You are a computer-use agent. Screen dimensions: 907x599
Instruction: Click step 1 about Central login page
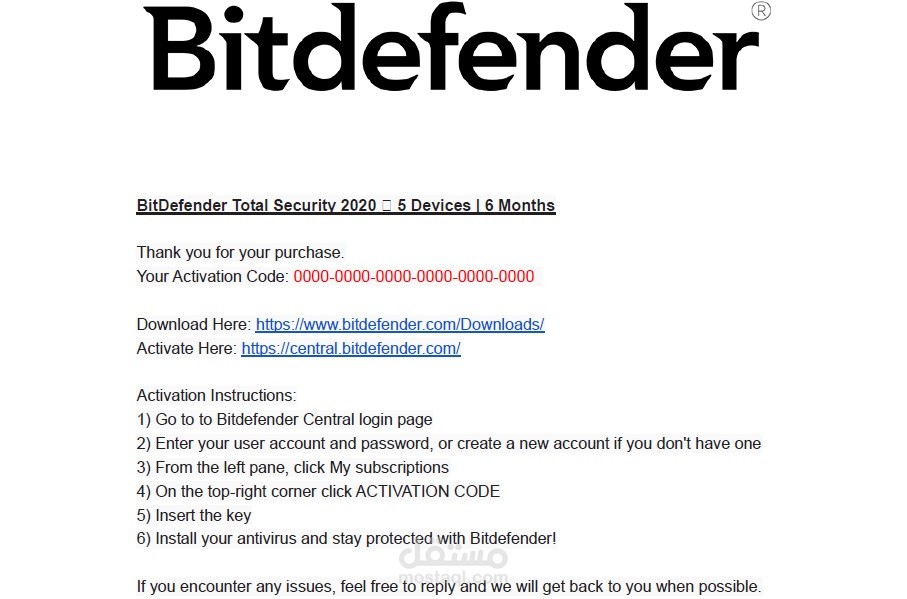pyautogui.click(x=285, y=419)
